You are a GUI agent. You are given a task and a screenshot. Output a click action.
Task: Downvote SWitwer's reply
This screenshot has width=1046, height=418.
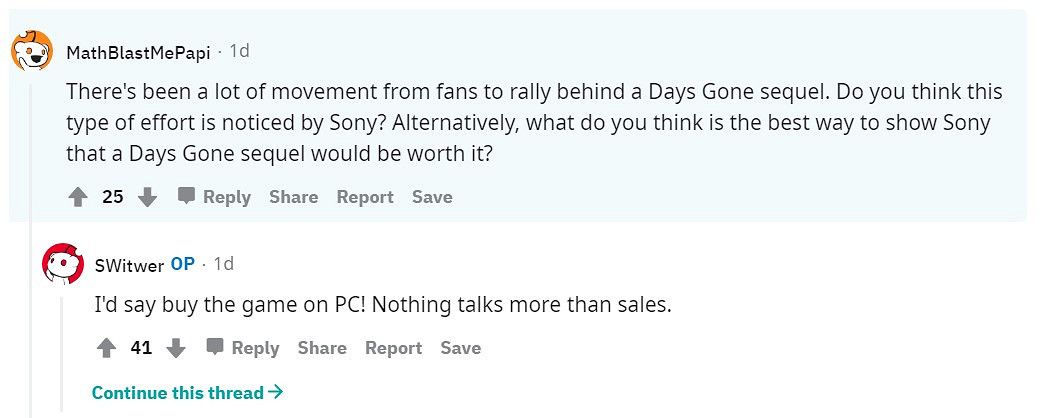176,348
